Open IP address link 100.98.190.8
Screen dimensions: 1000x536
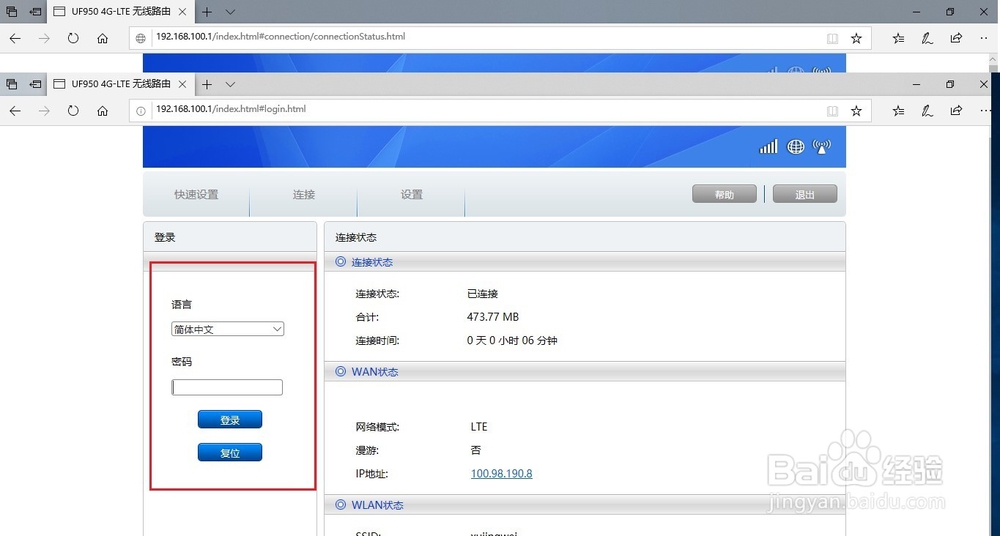[501, 473]
